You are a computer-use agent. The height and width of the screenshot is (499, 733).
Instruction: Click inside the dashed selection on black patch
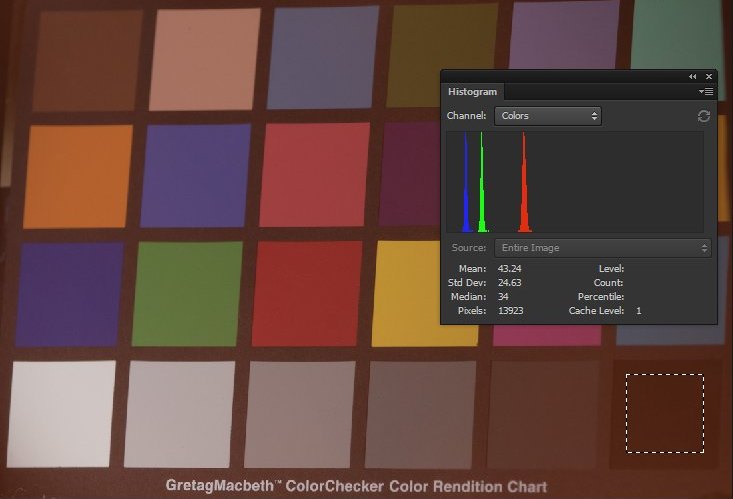click(665, 413)
